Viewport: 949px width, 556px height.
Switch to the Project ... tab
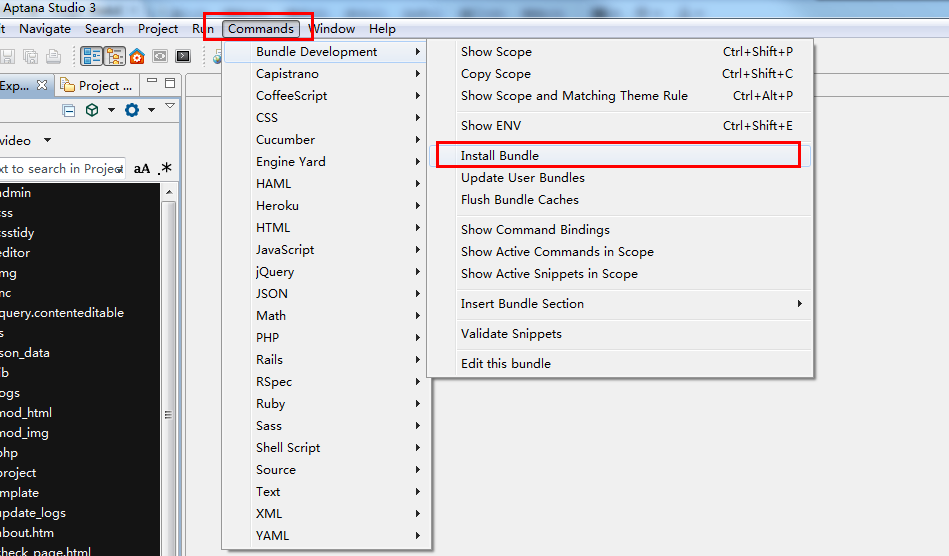click(97, 85)
